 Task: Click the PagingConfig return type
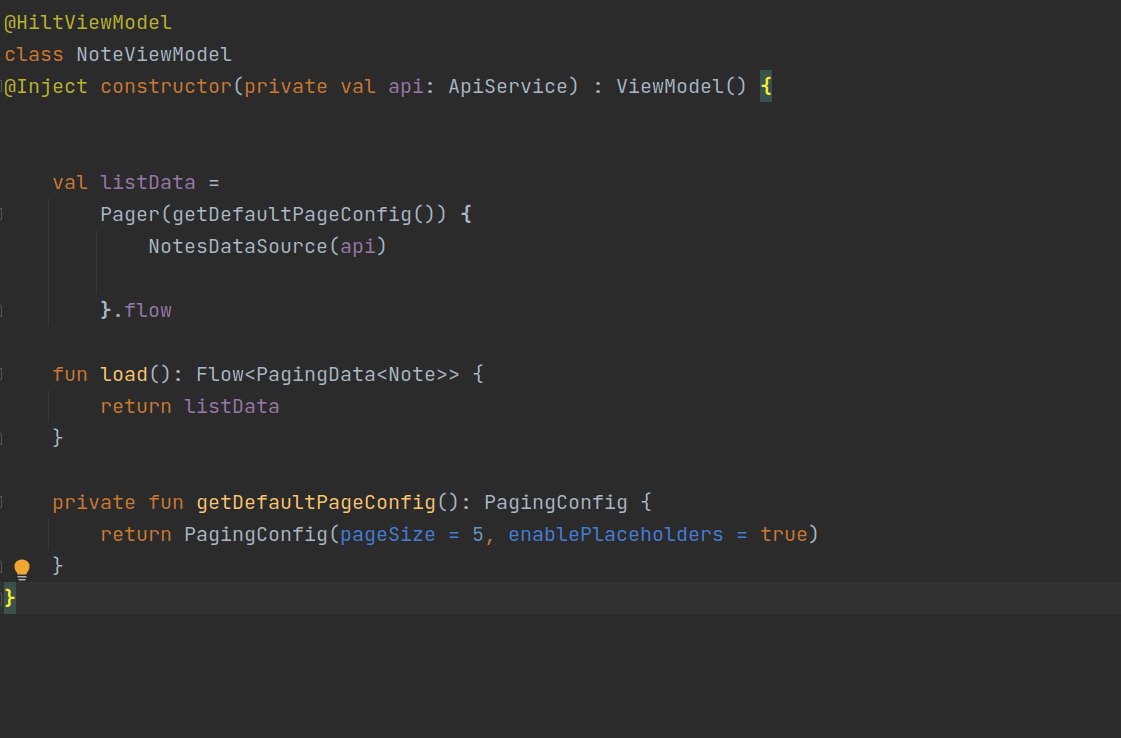pos(555,503)
